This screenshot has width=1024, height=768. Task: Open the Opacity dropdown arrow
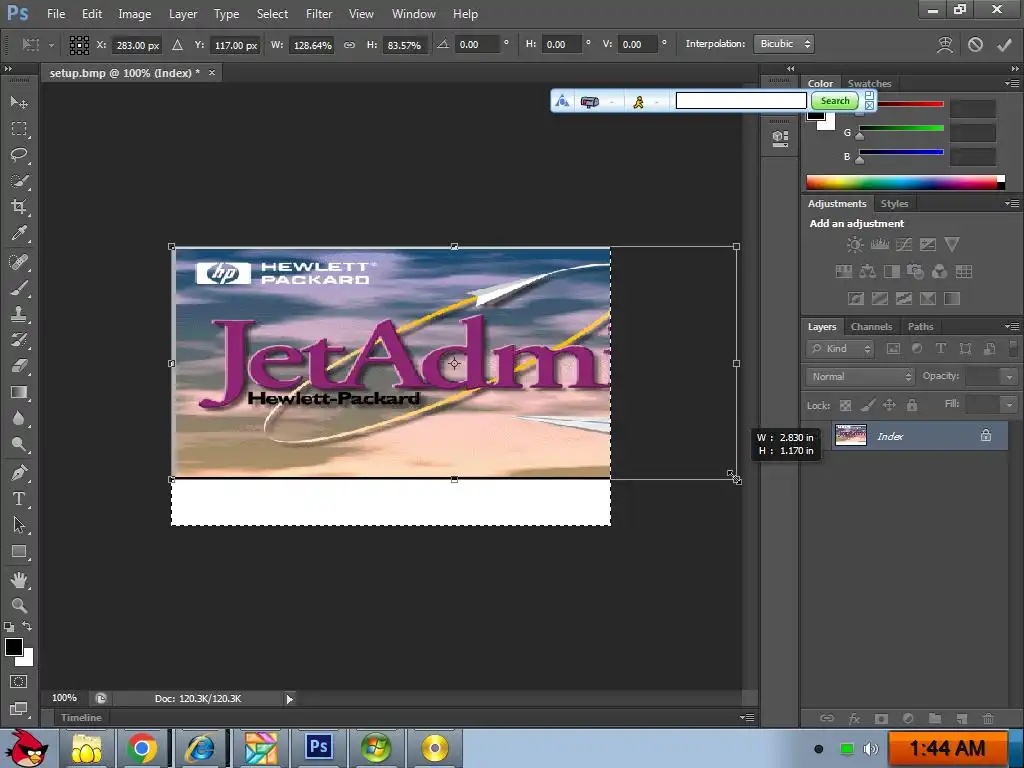tap(1009, 377)
